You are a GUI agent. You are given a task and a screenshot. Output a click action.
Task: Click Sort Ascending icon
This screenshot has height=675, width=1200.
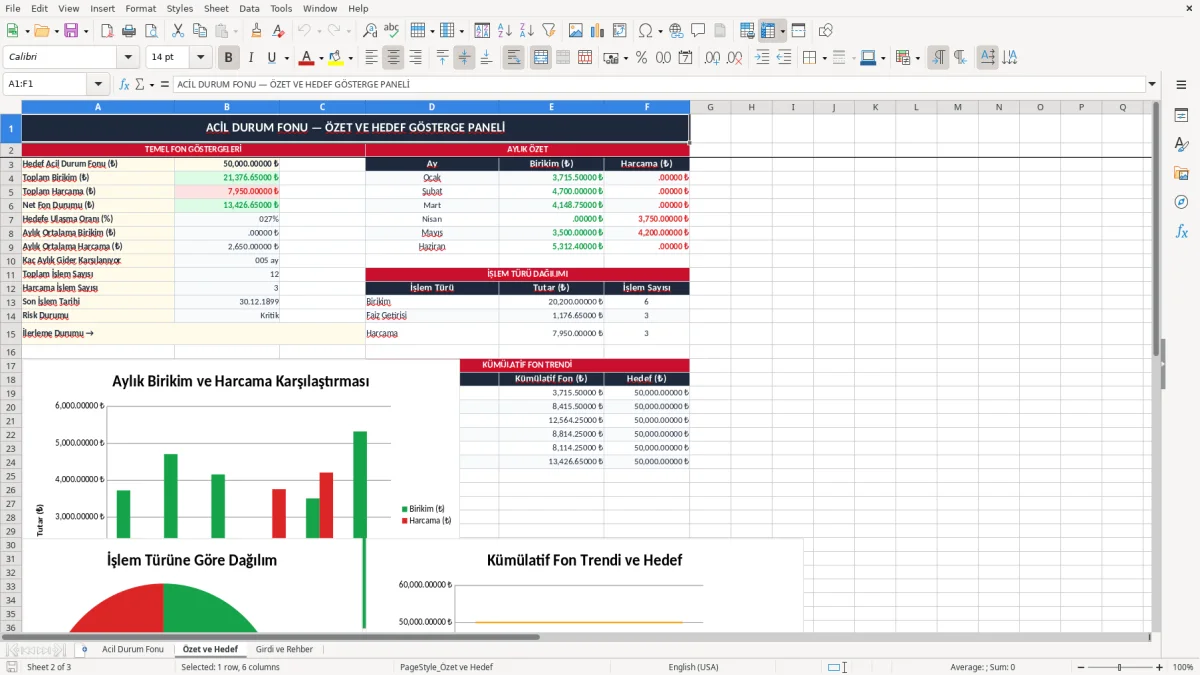tap(504, 31)
